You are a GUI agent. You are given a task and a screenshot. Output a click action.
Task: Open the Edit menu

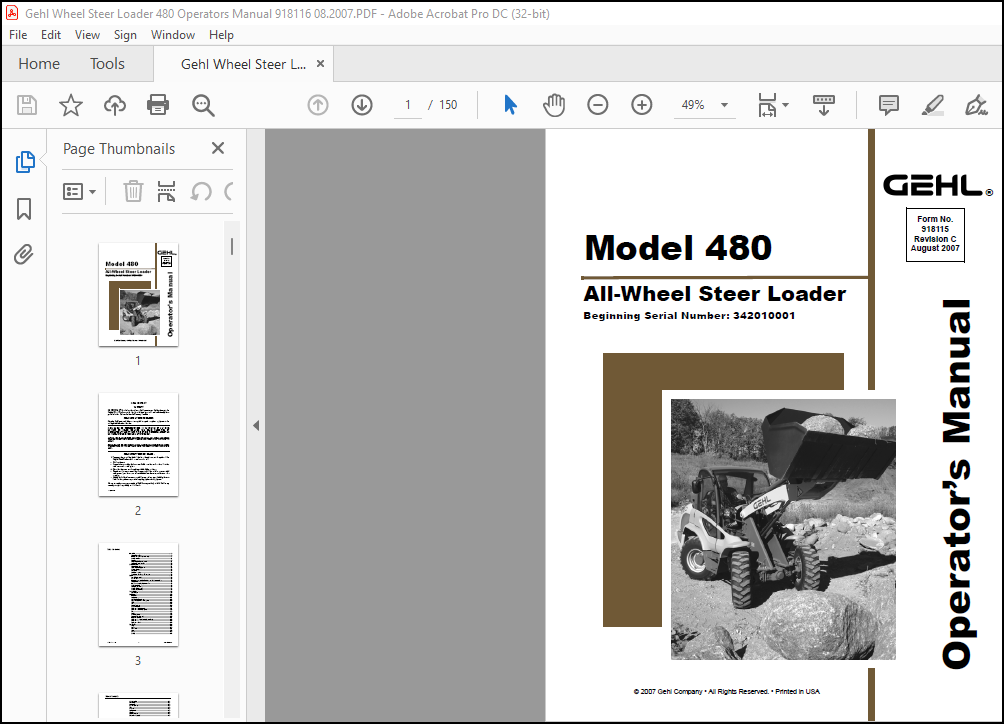click(x=51, y=35)
